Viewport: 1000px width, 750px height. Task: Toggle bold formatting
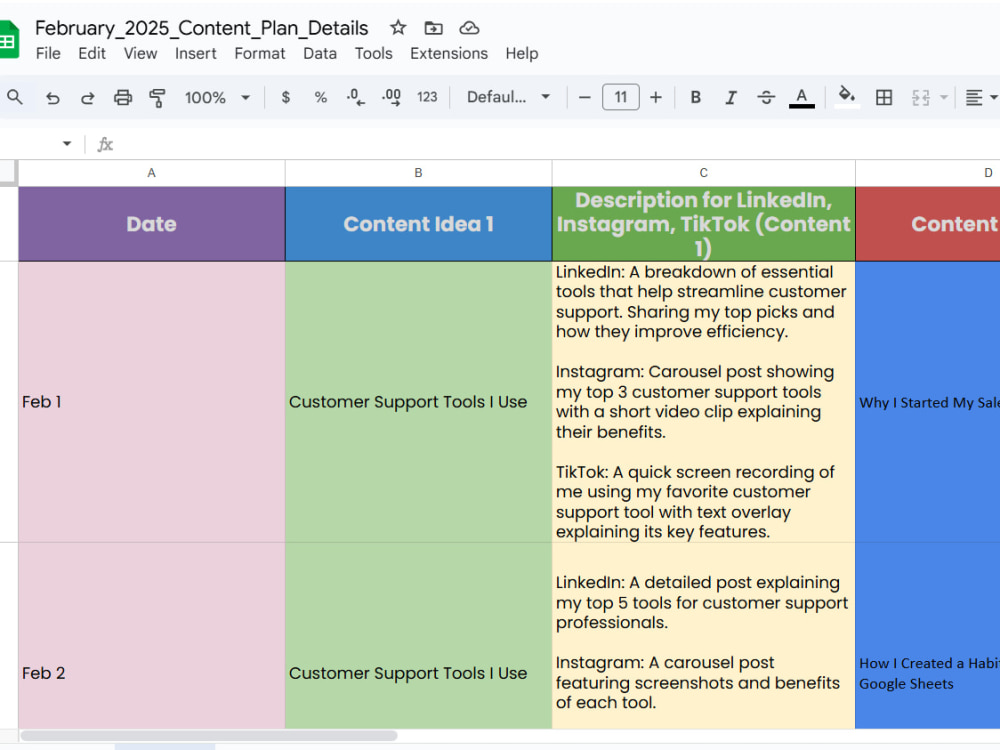(696, 97)
